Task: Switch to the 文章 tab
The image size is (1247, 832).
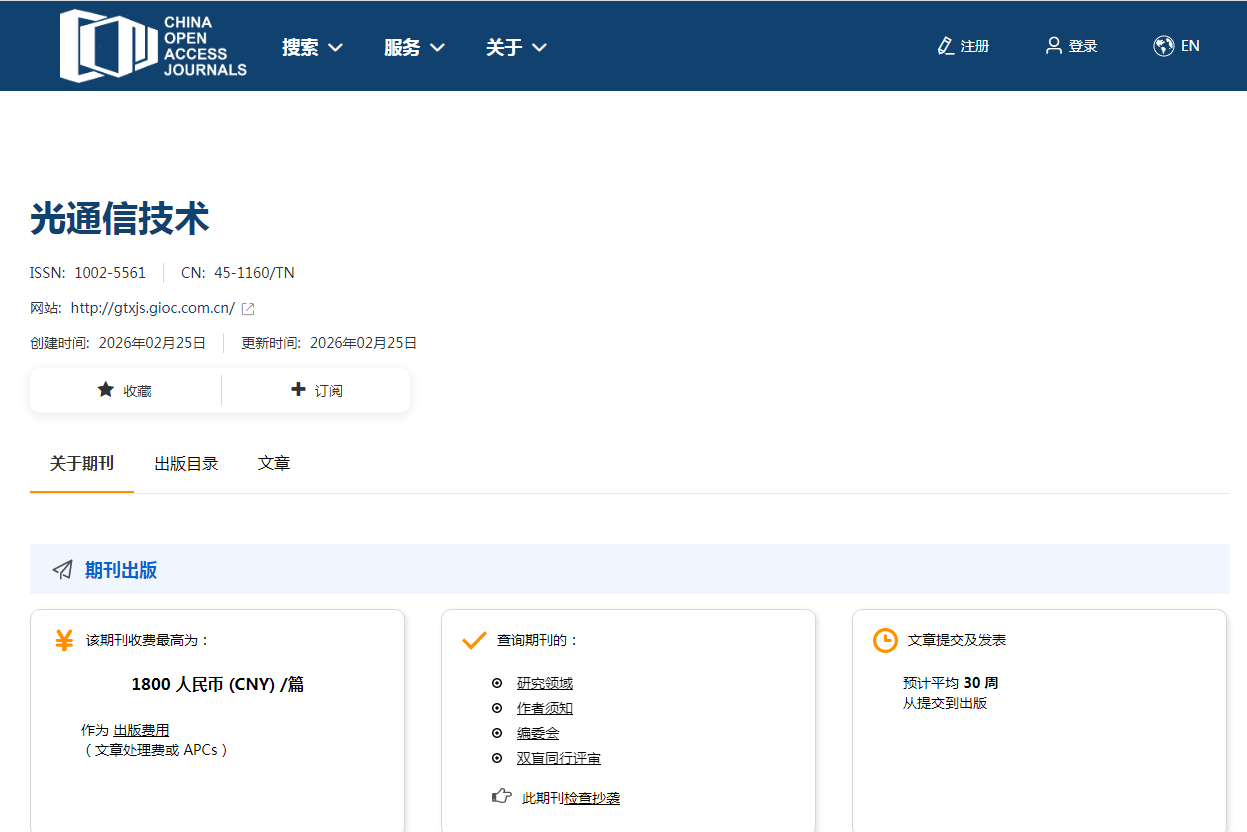Action: click(x=274, y=464)
